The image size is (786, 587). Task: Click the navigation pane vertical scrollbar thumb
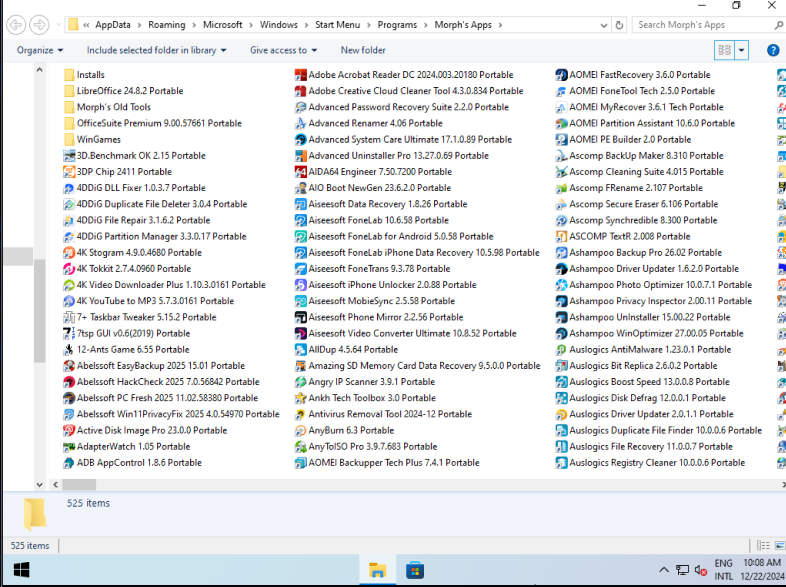coord(40,311)
